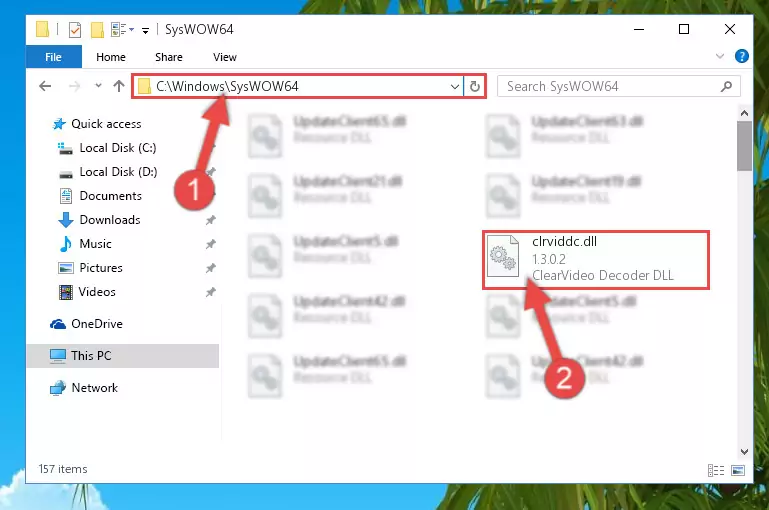Click the pin icon next to Pictures
Viewport: 769px width, 510px height.
click(210, 268)
